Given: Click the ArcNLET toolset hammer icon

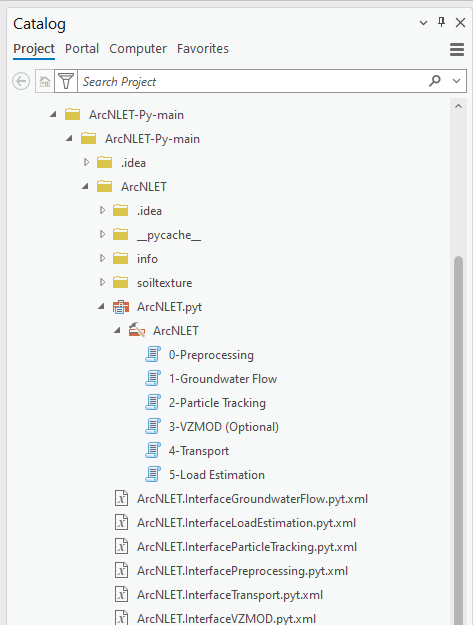Looking at the screenshot, I should pos(137,330).
